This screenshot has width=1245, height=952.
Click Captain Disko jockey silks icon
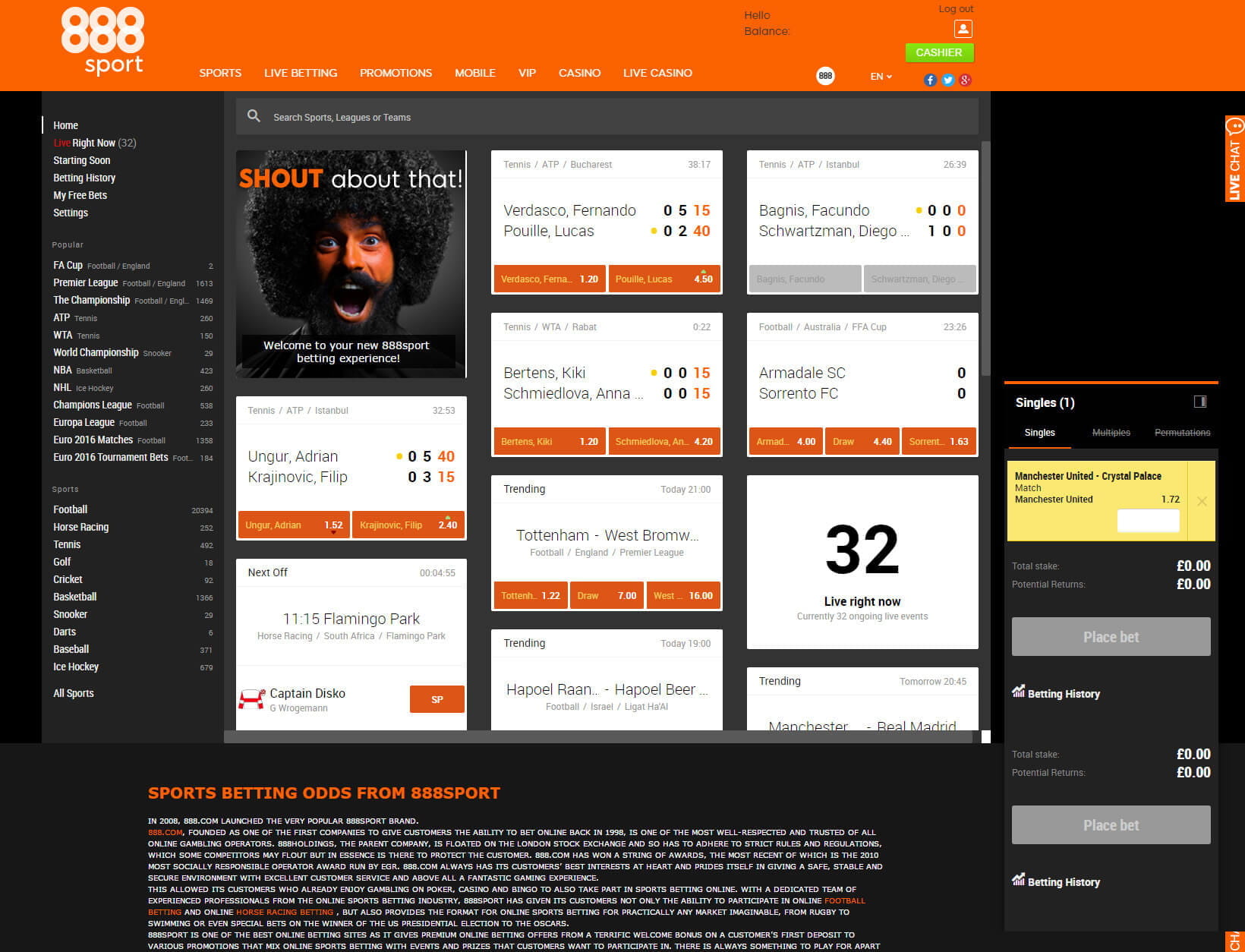coord(251,699)
